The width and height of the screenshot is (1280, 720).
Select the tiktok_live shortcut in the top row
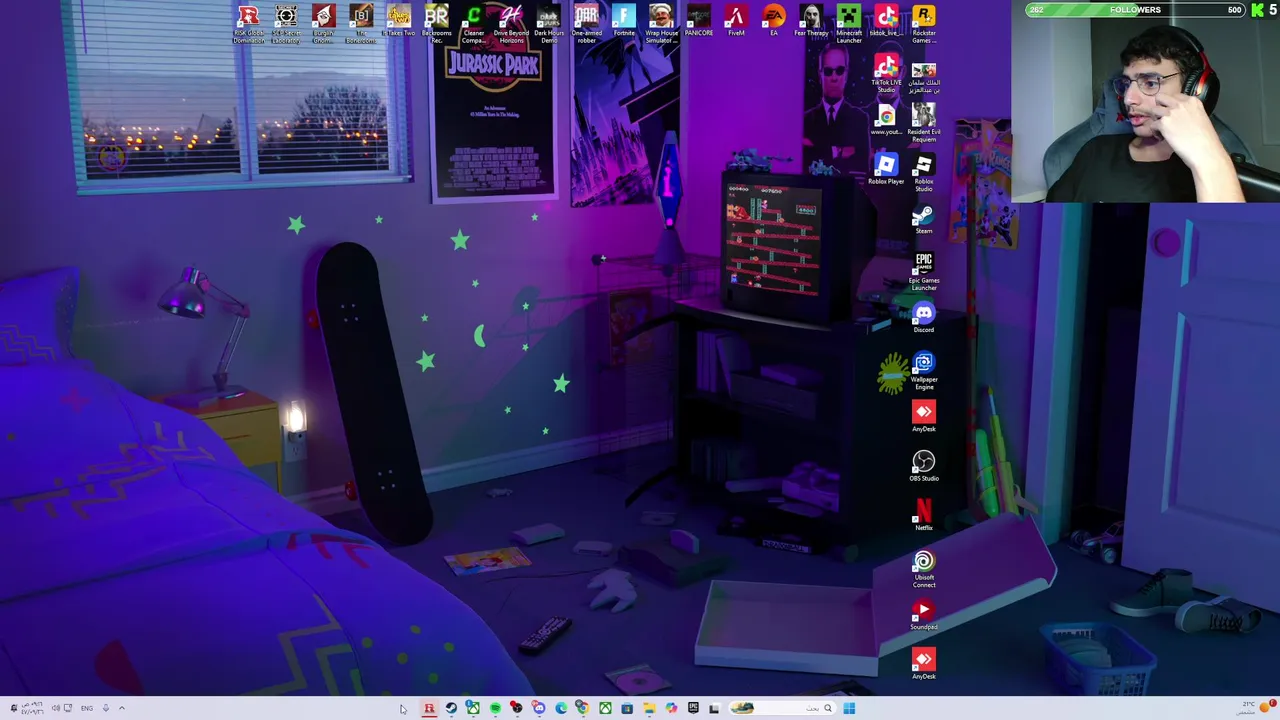(886, 20)
